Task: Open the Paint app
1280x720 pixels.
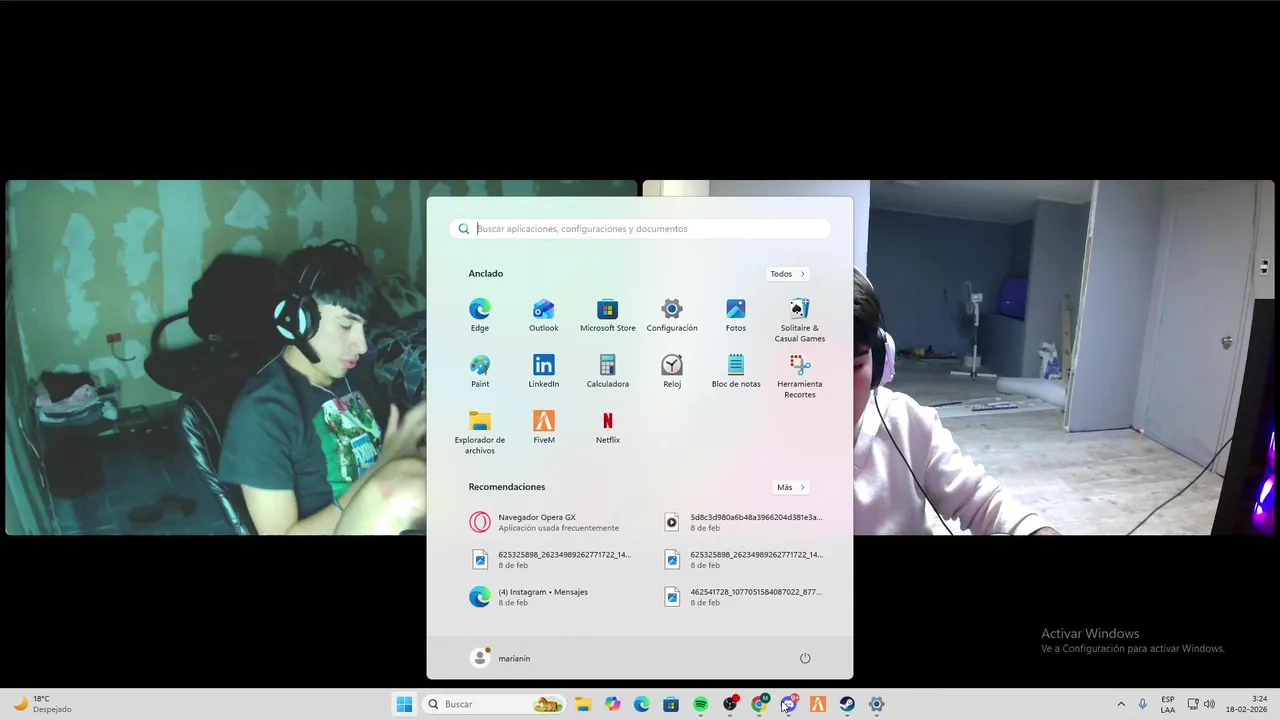Action: point(480,370)
